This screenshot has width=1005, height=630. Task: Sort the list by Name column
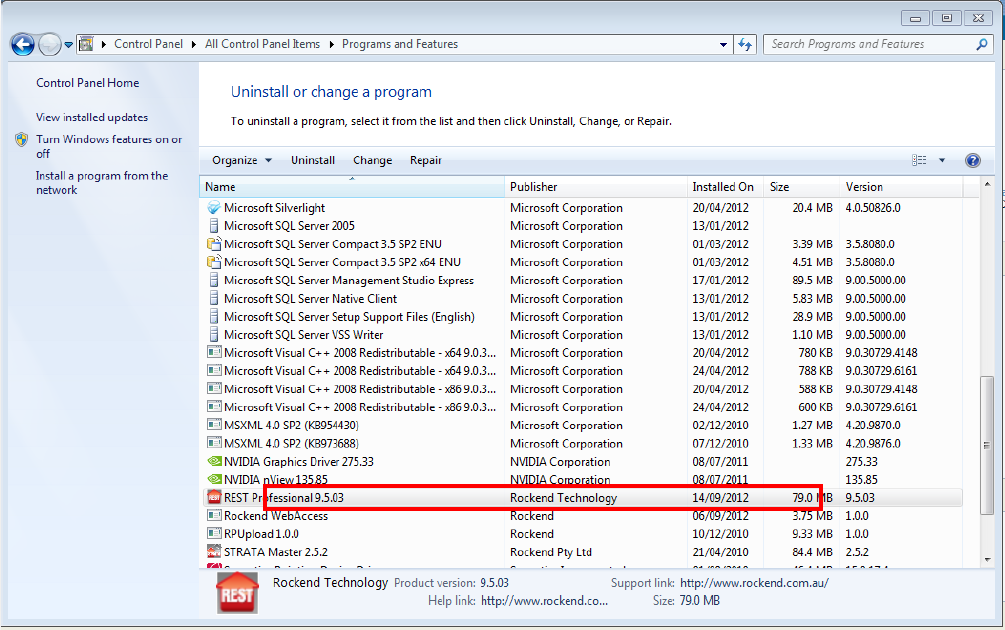click(352, 187)
